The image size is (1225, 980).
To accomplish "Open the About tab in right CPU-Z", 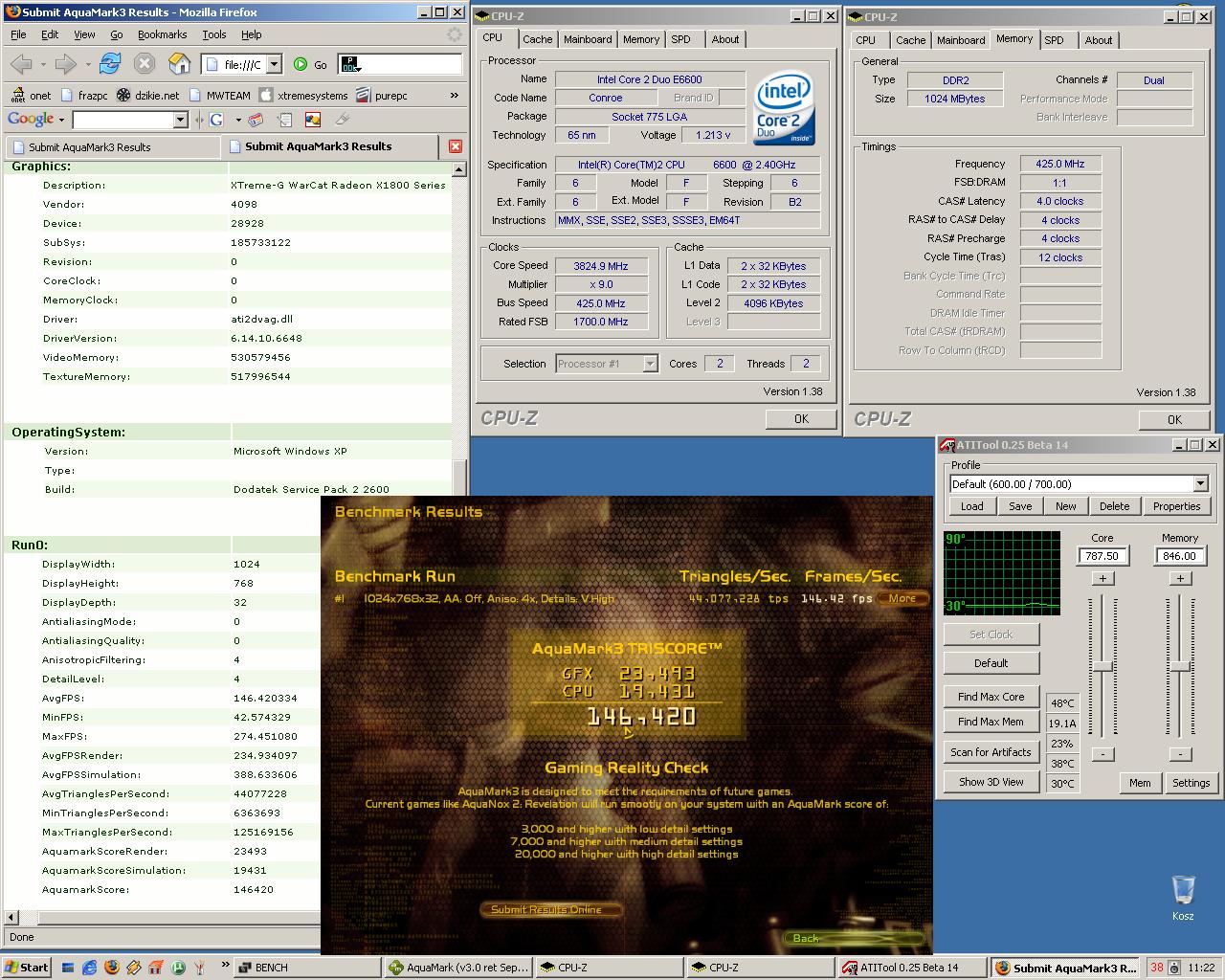I will point(1099,40).
